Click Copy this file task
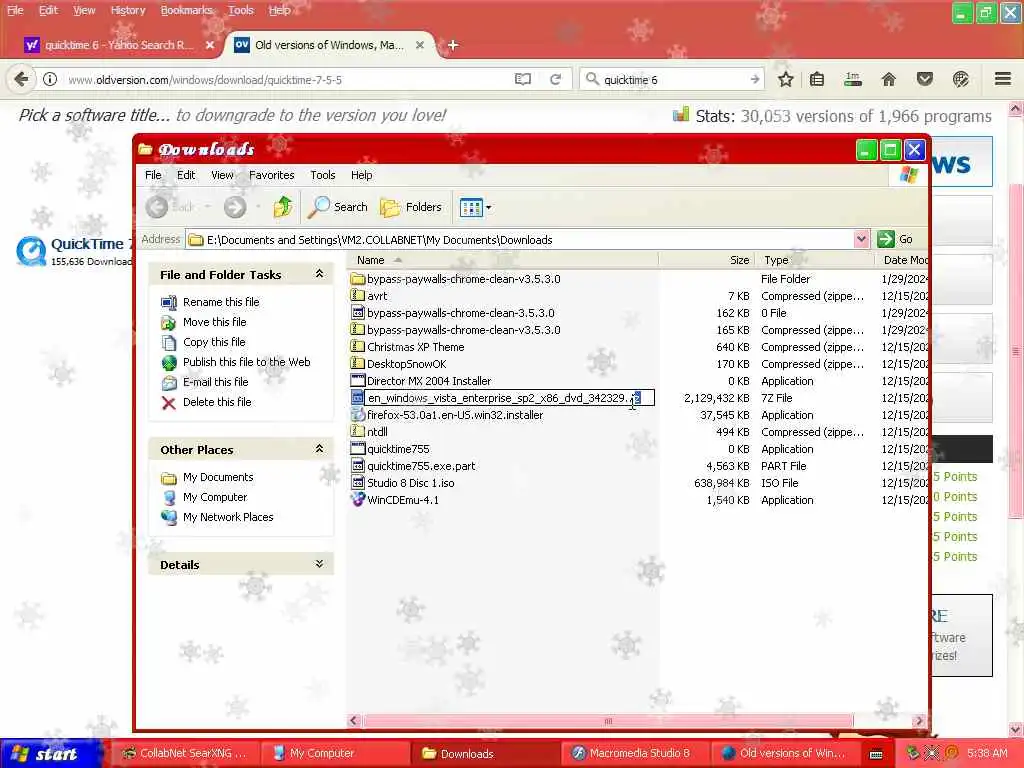This screenshot has width=1024, height=768. point(214,342)
